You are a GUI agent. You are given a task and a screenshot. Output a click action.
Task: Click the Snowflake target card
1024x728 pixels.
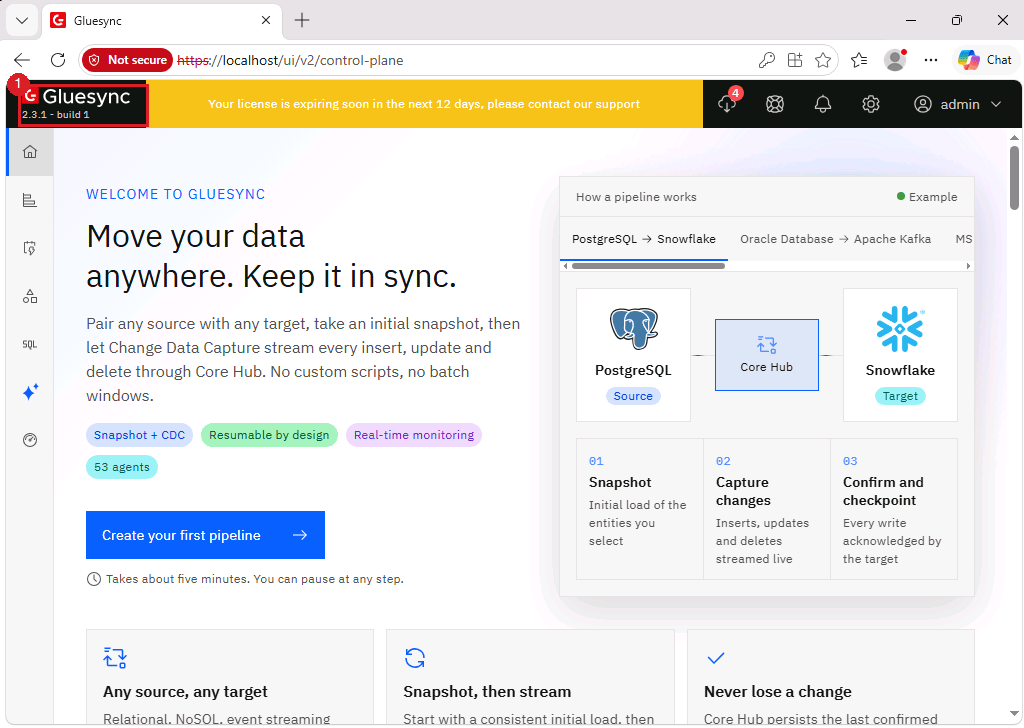[900, 355]
